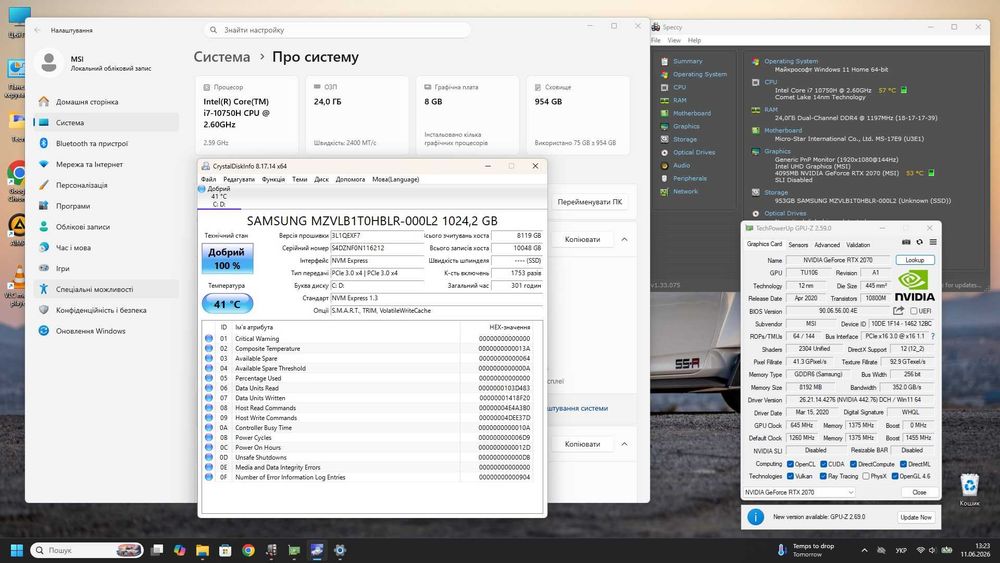Click the GPU-Z refresh icon
This screenshot has height=563, width=1000.
920,242
